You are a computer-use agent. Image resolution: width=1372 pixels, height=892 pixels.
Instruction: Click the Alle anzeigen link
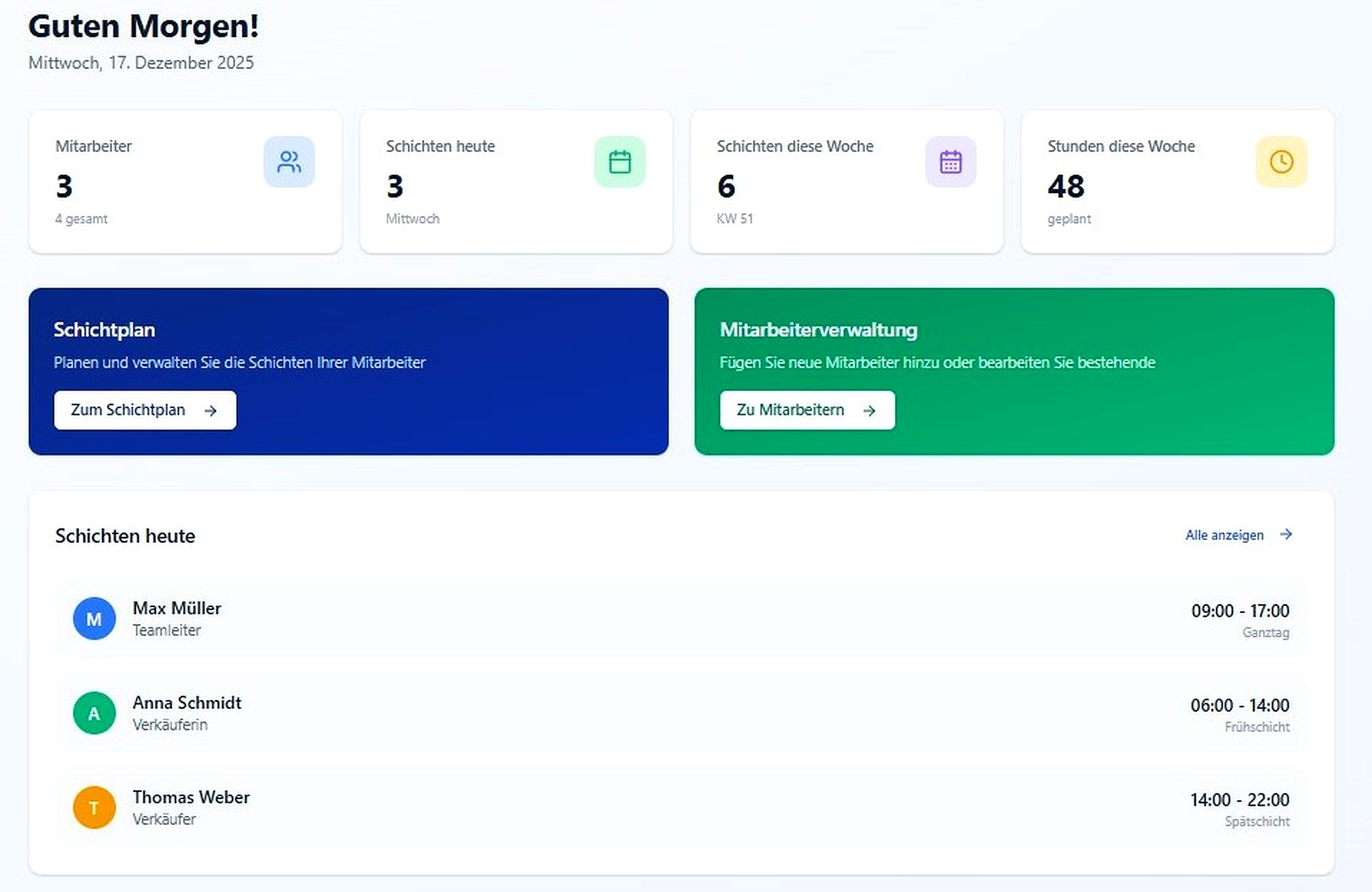[1224, 535]
